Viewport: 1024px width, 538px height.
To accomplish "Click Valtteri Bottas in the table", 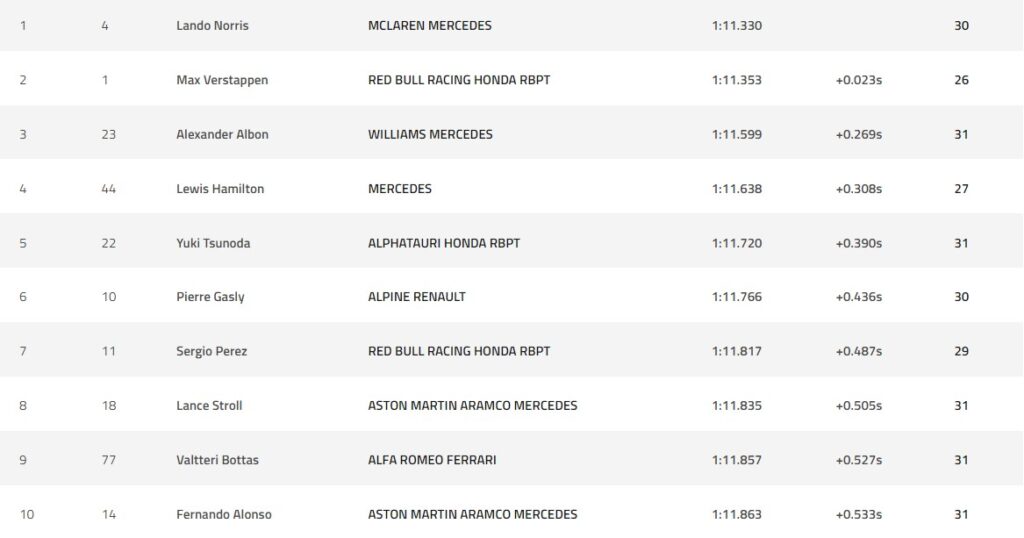I will coord(217,460).
